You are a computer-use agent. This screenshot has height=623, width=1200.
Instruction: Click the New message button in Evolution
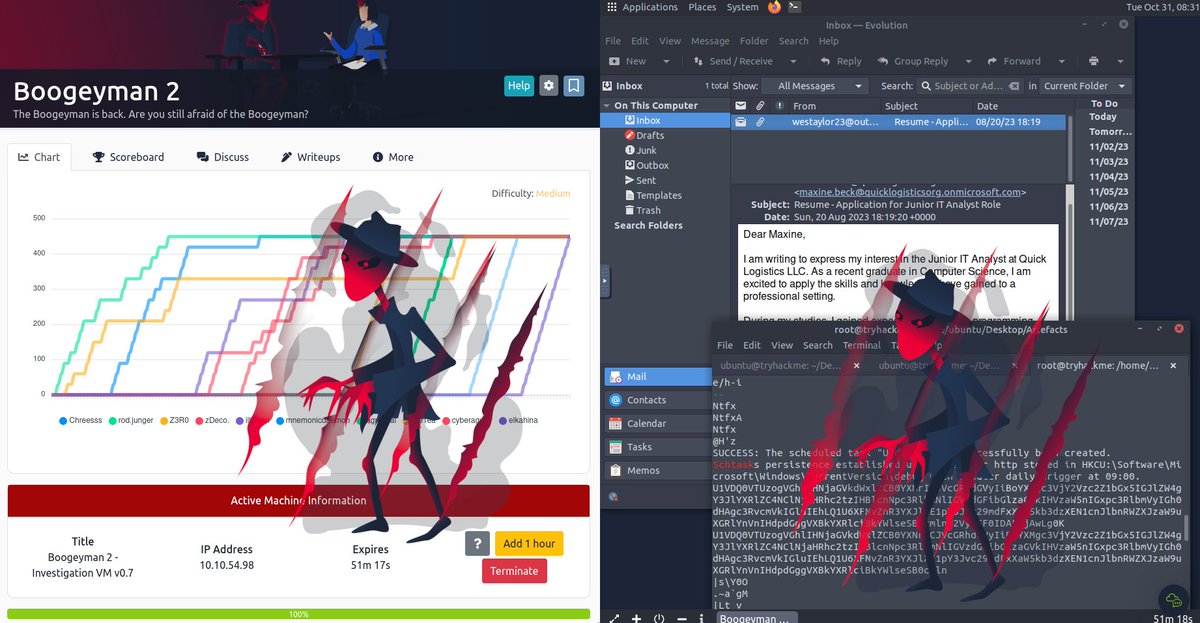628,61
